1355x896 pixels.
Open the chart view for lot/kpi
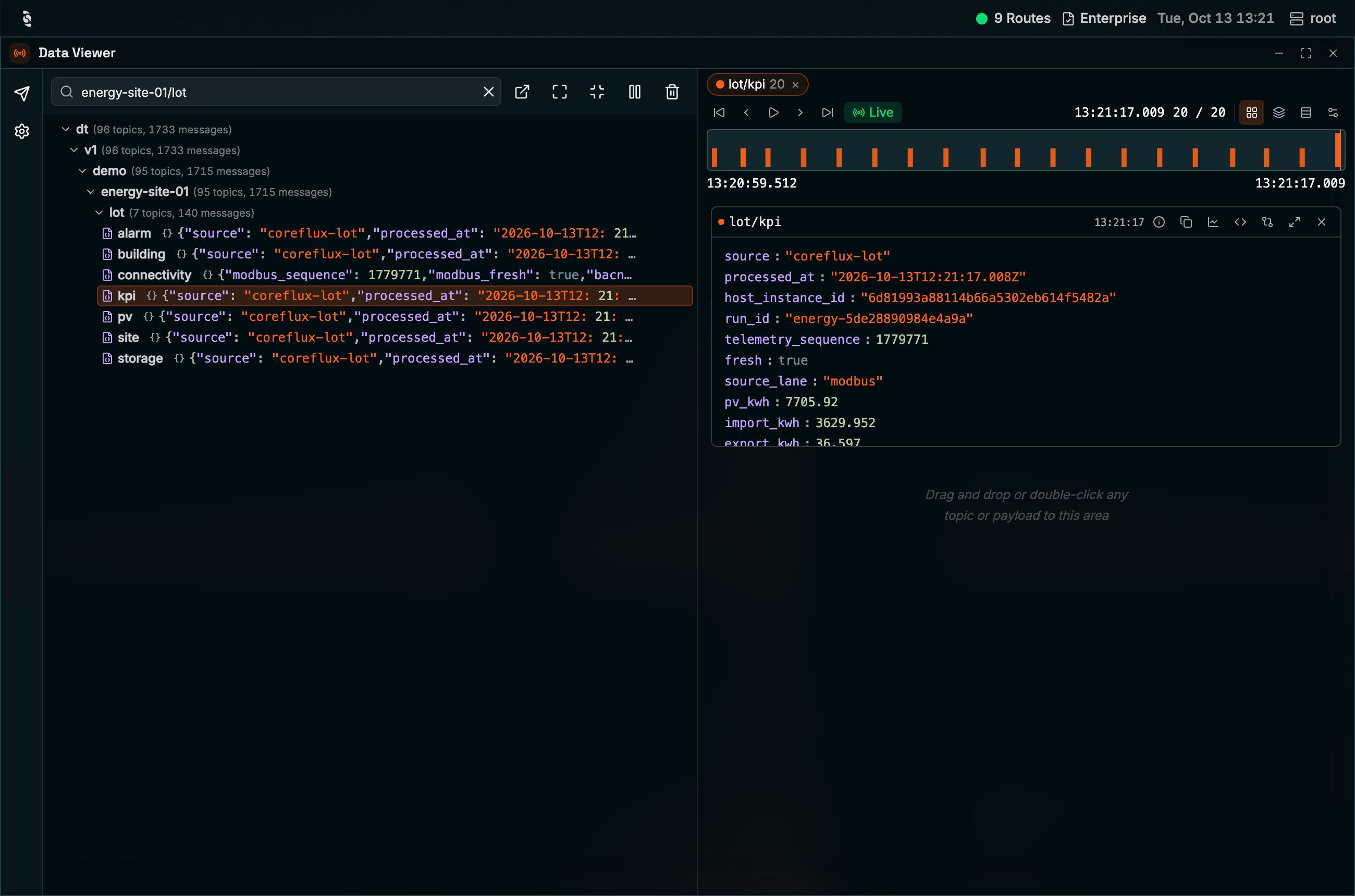point(1213,222)
